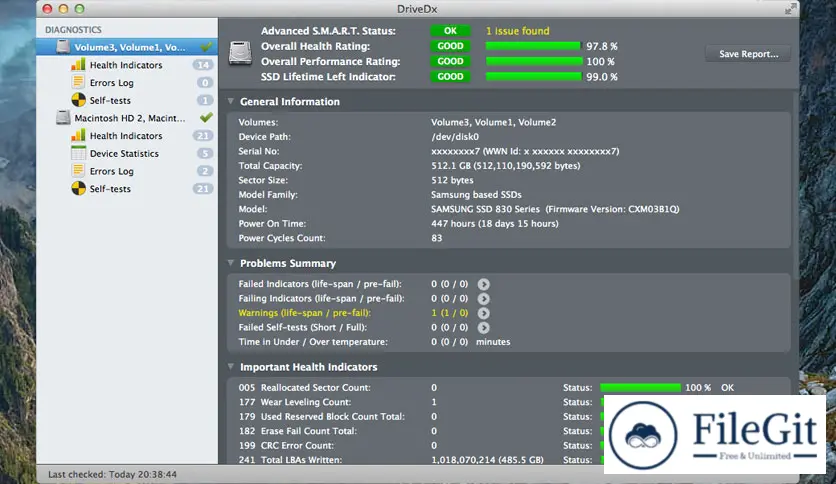Open details arrow for Failing Indicators
The width and height of the screenshot is (836, 484).
[484, 299]
